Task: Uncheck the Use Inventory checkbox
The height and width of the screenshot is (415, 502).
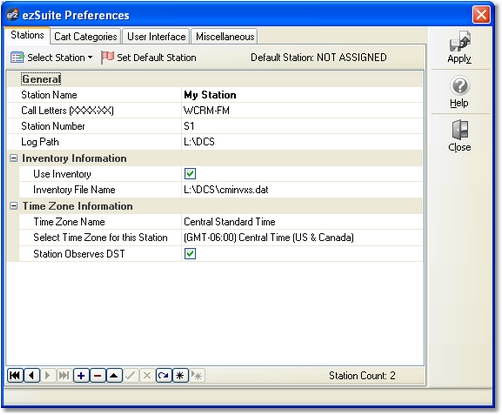Action: pos(190,174)
